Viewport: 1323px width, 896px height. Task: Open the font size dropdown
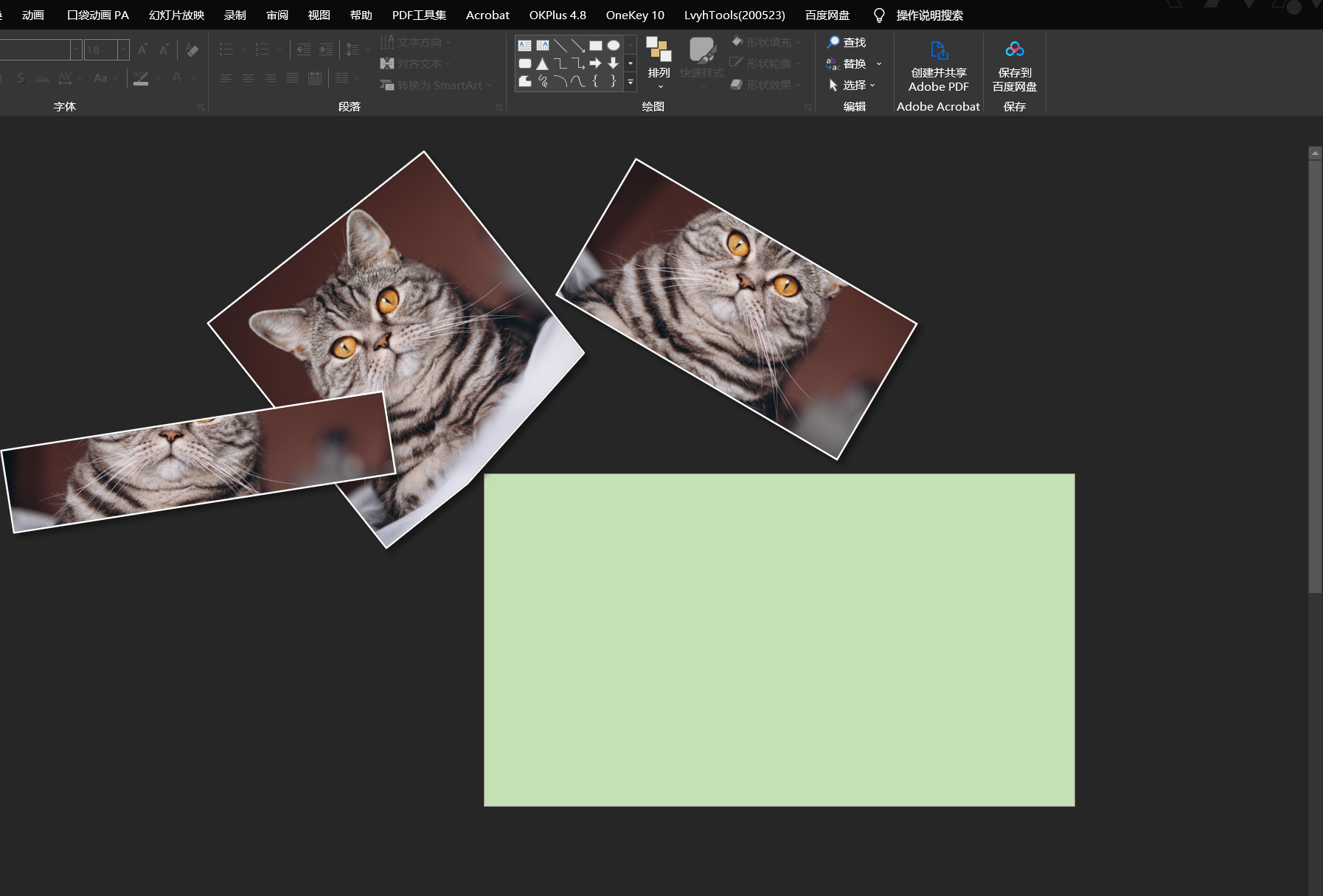(123, 49)
